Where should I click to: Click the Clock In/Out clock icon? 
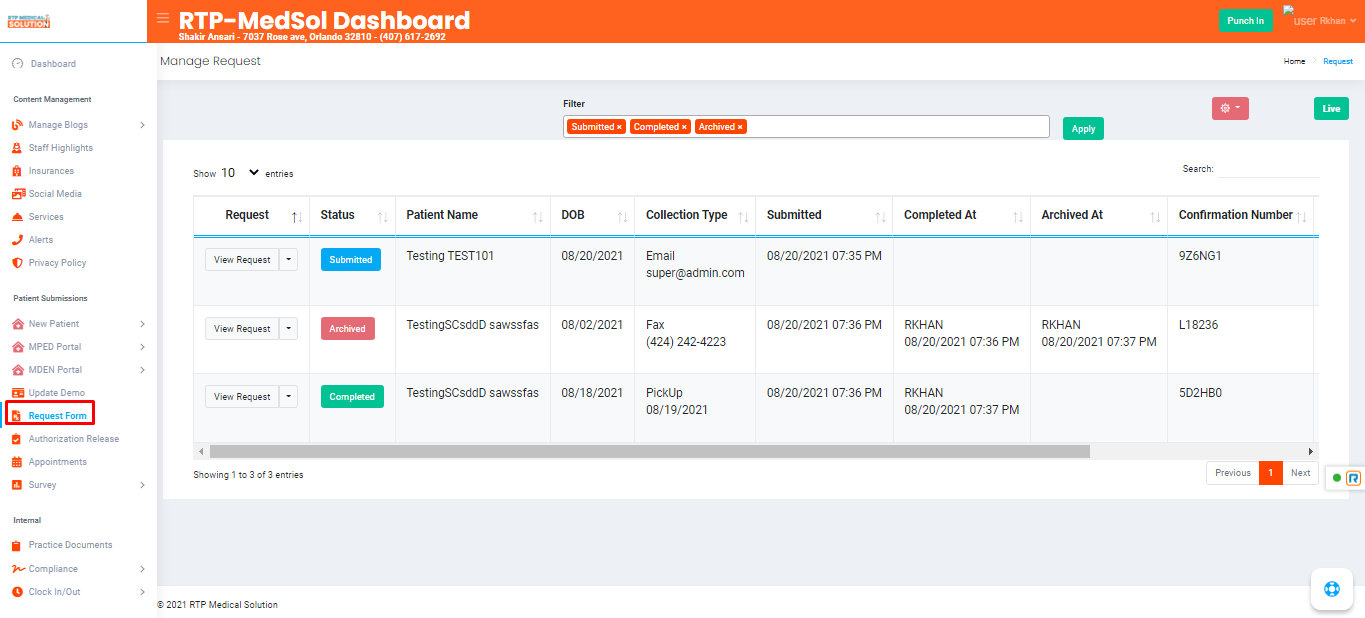pyautogui.click(x=17, y=592)
